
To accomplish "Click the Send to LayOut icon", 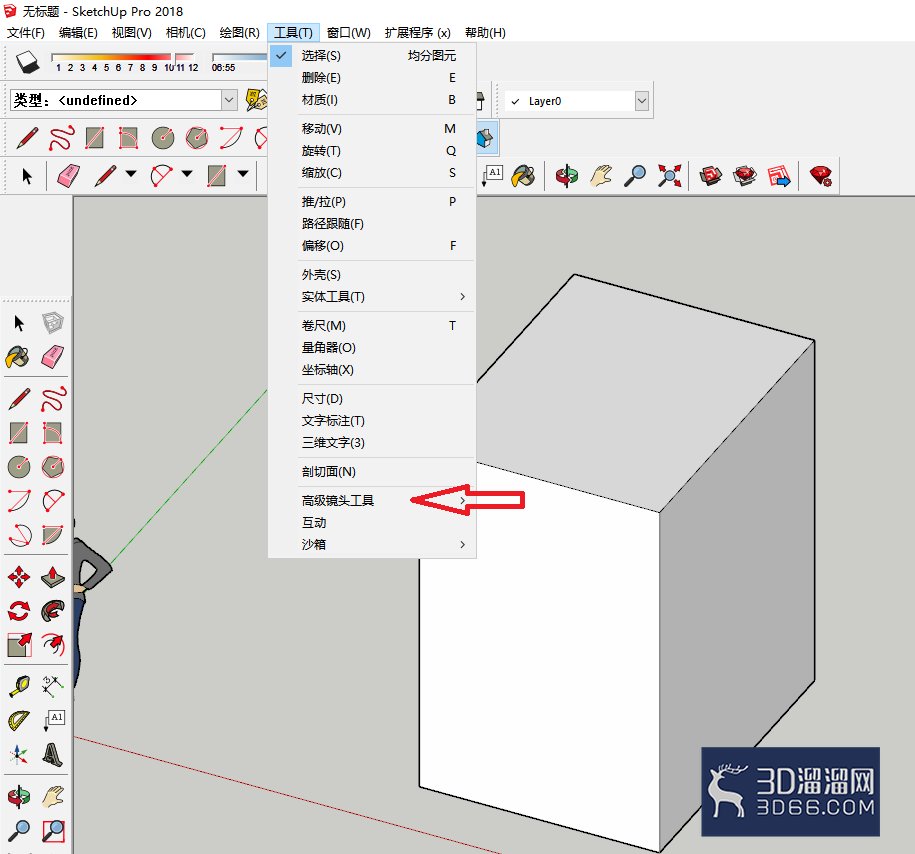I will tap(779, 175).
